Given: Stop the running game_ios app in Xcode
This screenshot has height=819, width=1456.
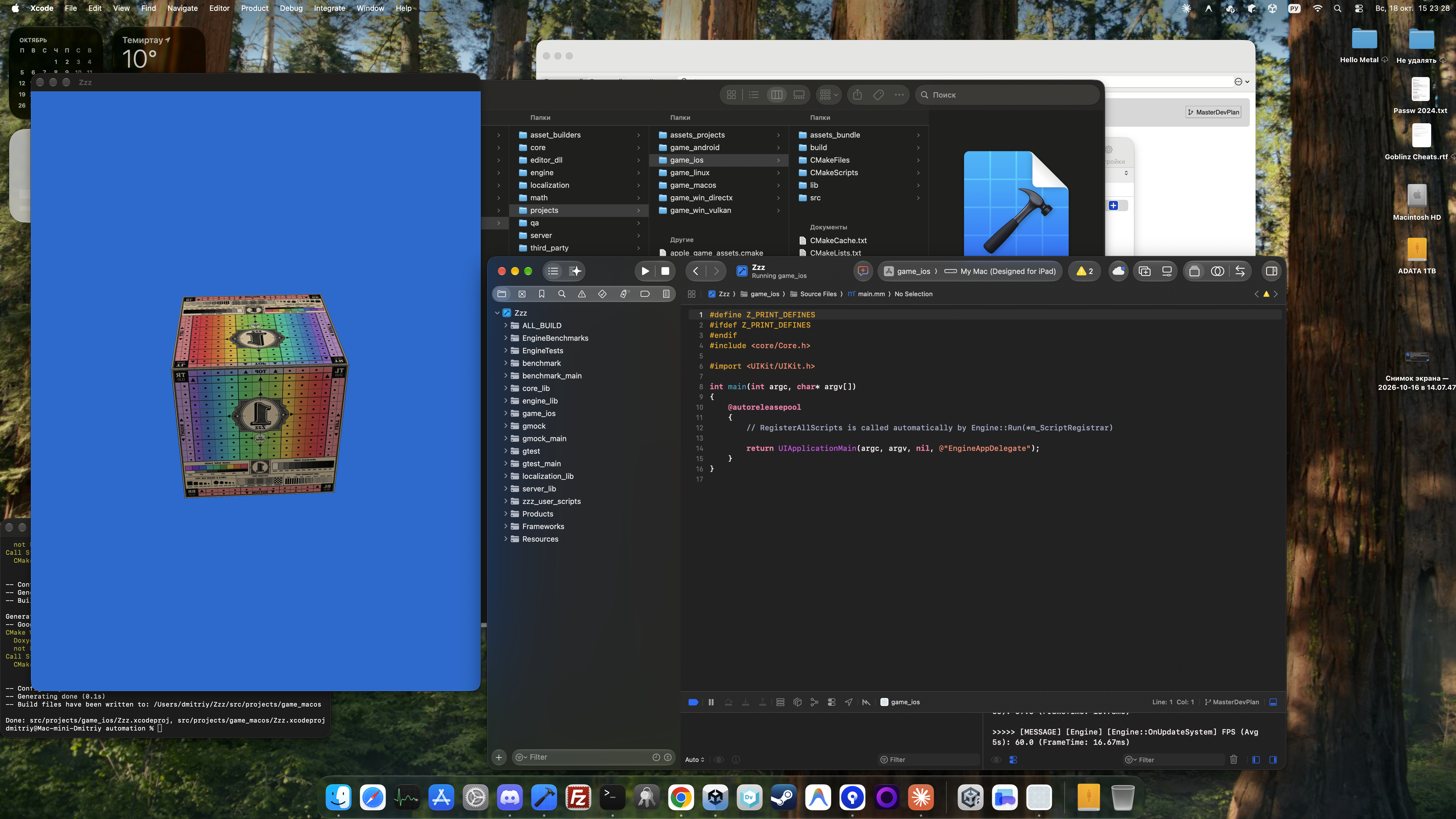Looking at the screenshot, I should (x=665, y=271).
